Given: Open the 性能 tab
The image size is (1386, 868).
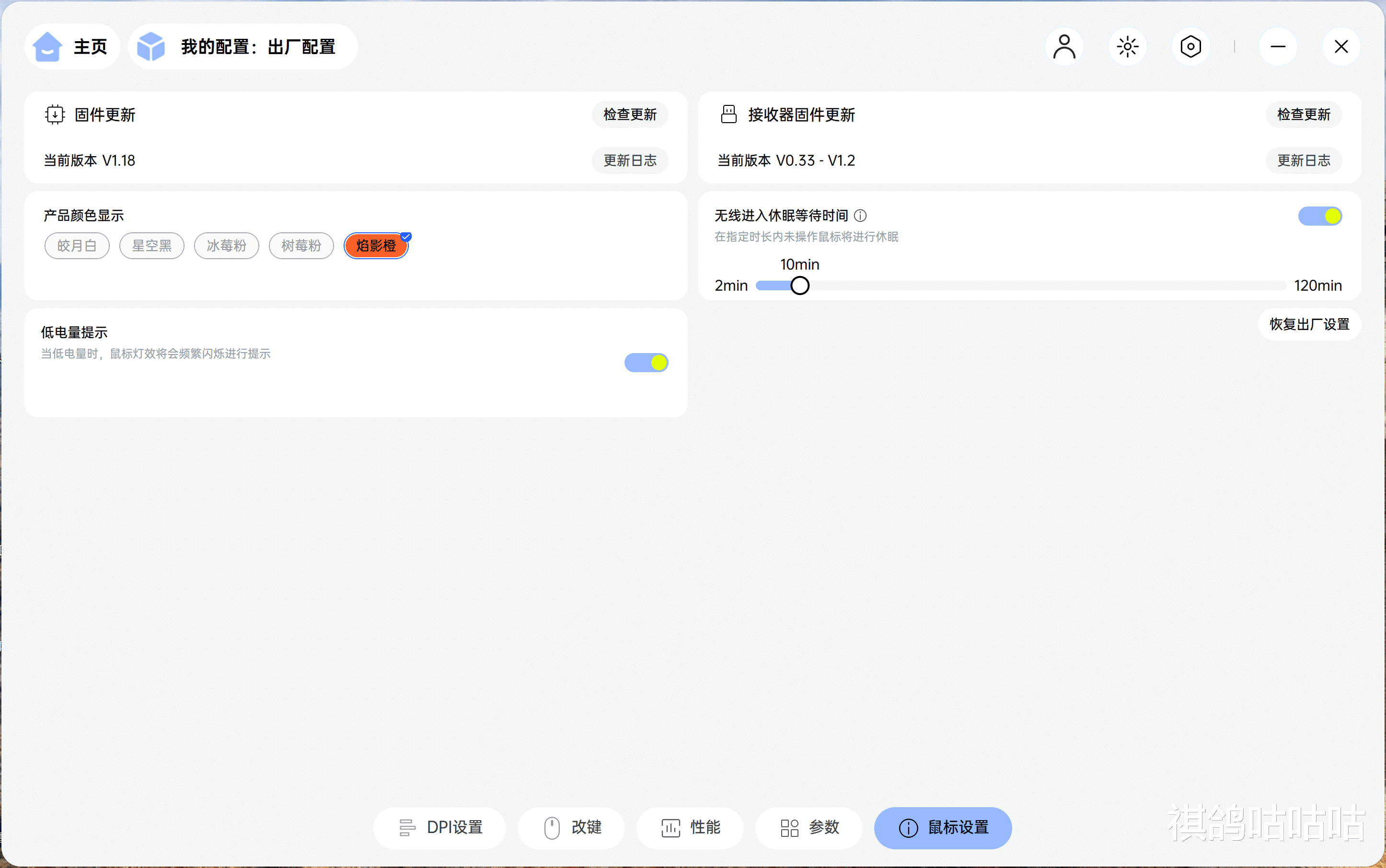Looking at the screenshot, I should point(690,827).
